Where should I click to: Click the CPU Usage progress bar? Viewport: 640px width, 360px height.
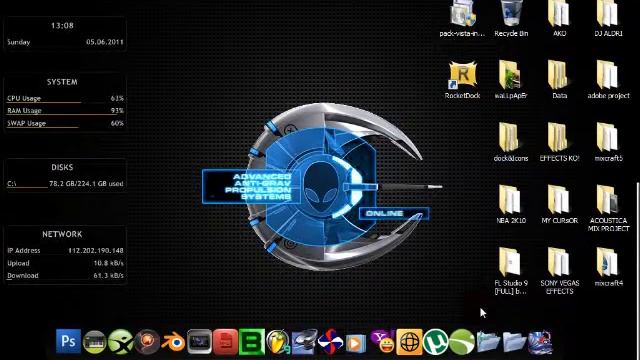coord(65,102)
